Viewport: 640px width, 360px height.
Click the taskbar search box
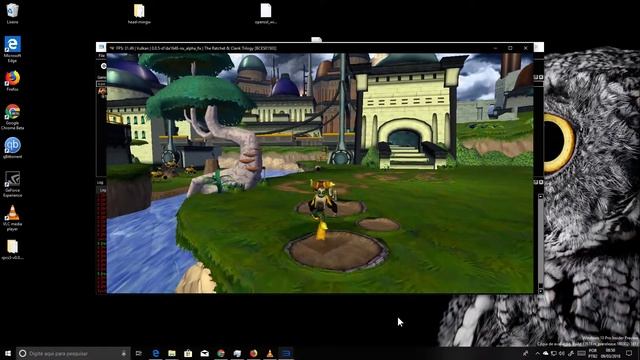73,353
